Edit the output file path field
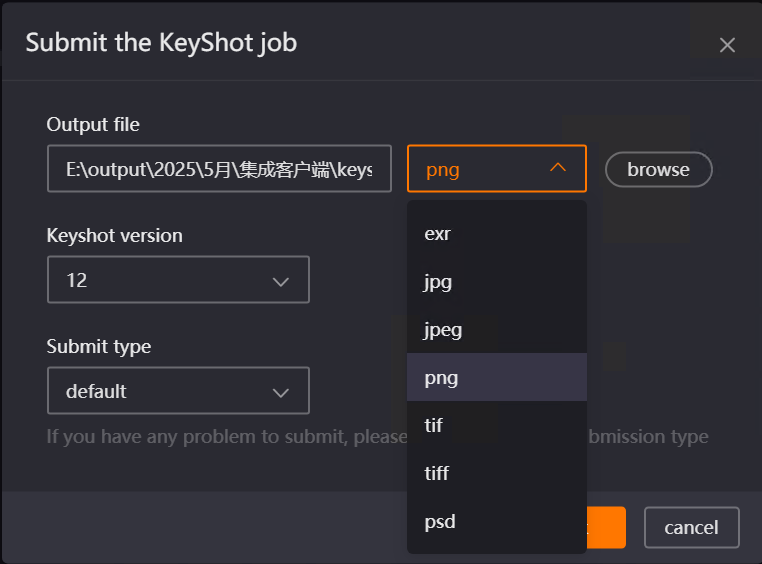Image resolution: width=762 pixels, height=564 pixels. click(219, 169)
